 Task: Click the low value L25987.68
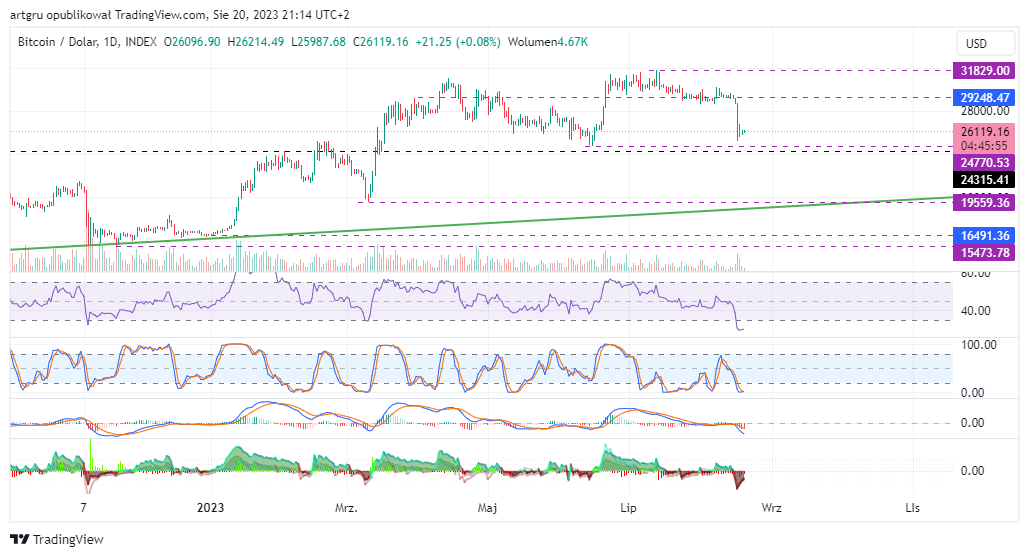point(318,42)
